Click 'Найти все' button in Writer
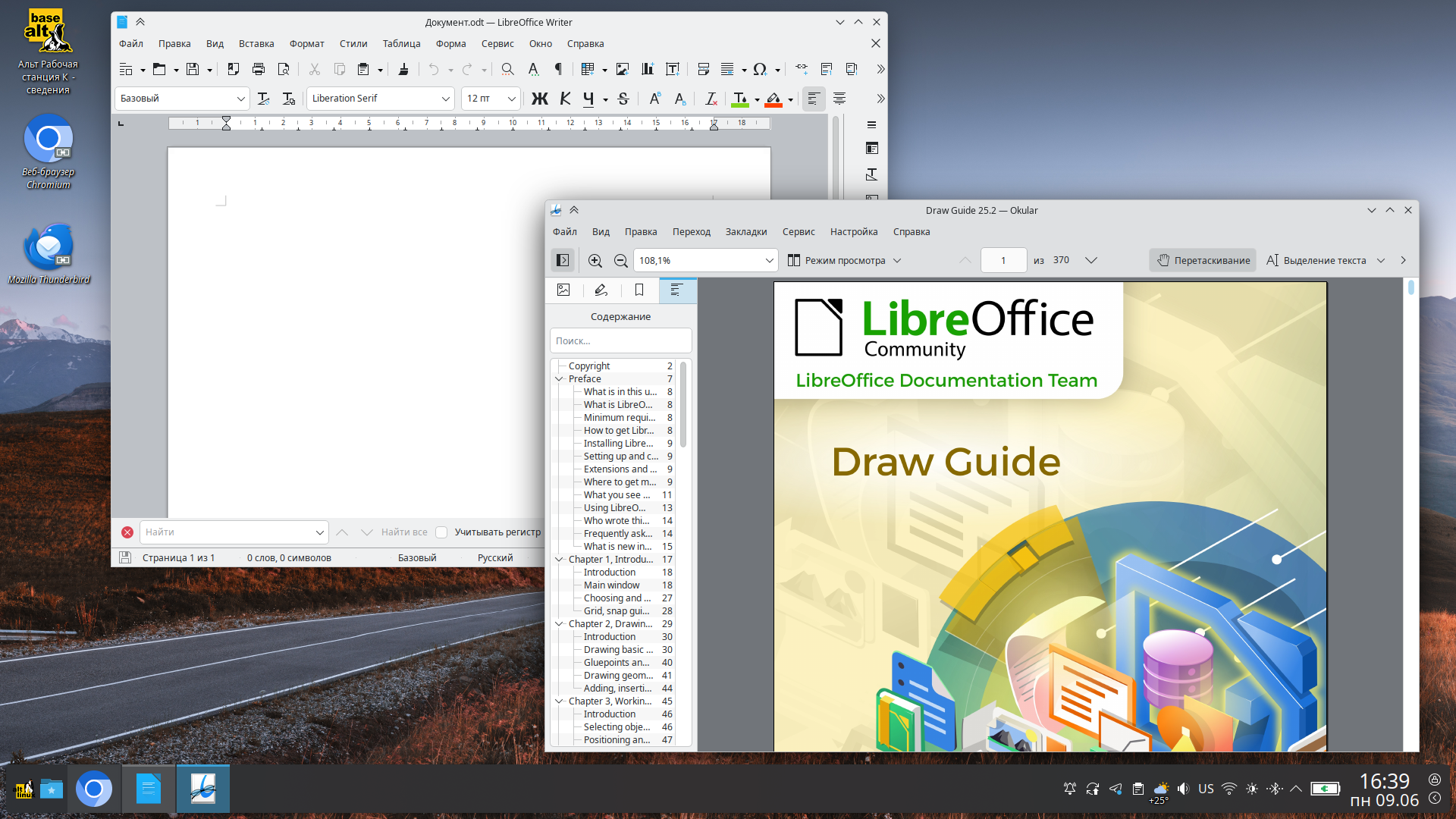Screen dimensions: 1456x819 [x=404, y=532]
